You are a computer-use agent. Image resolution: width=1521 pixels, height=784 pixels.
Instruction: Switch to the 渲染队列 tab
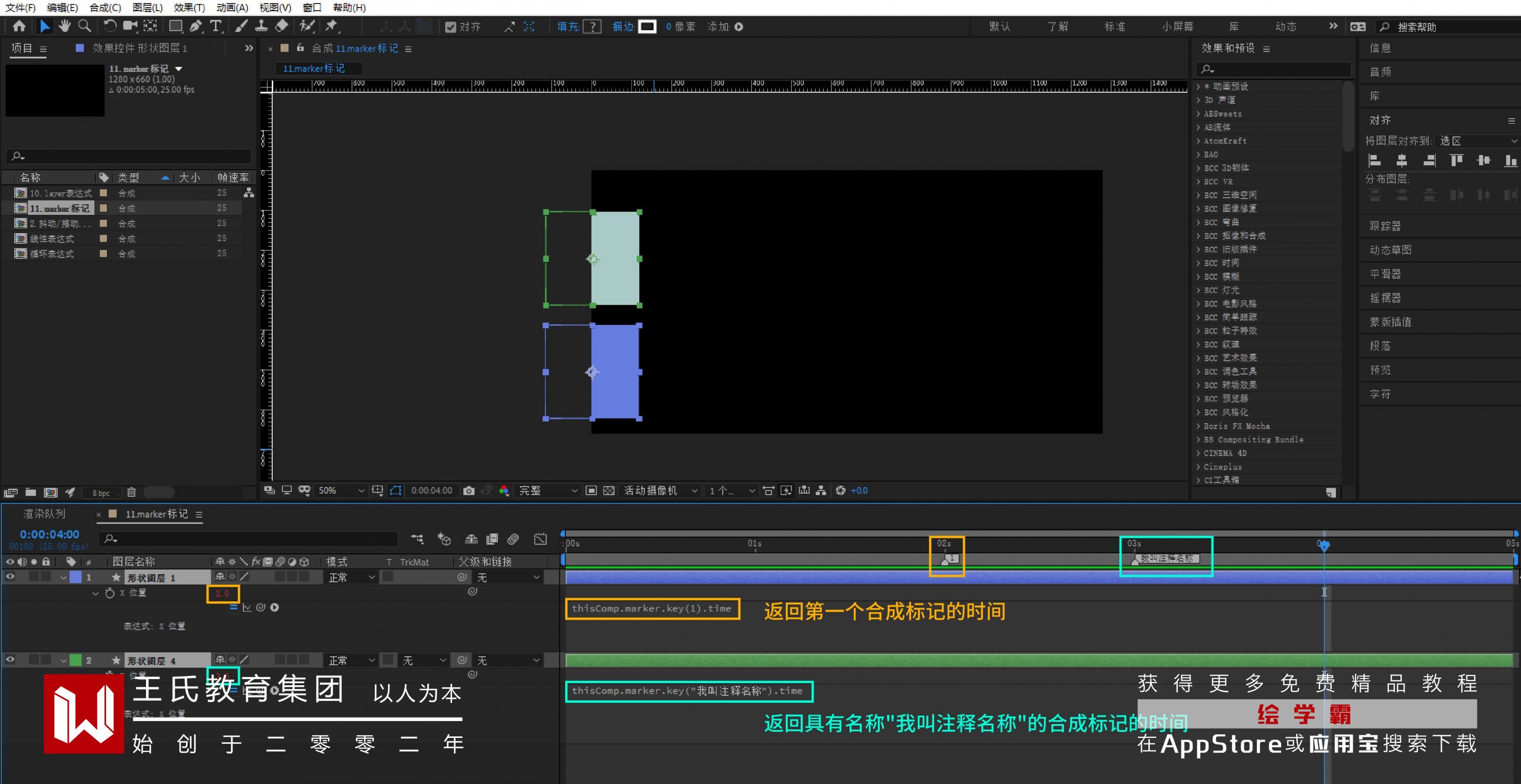(44, 513)
